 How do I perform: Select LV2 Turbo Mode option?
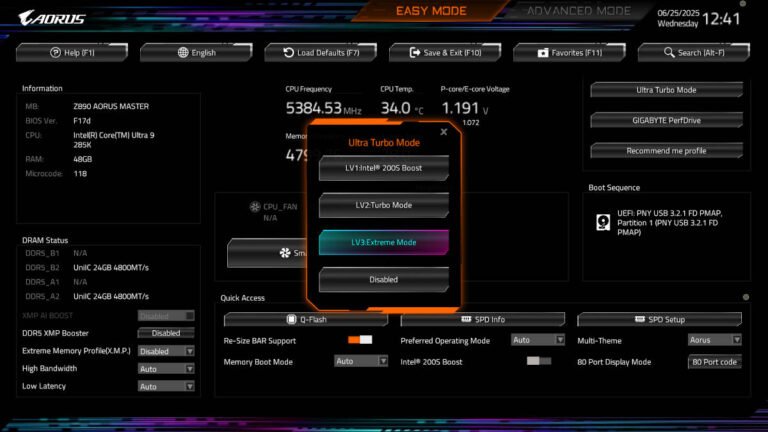point(384,205)
